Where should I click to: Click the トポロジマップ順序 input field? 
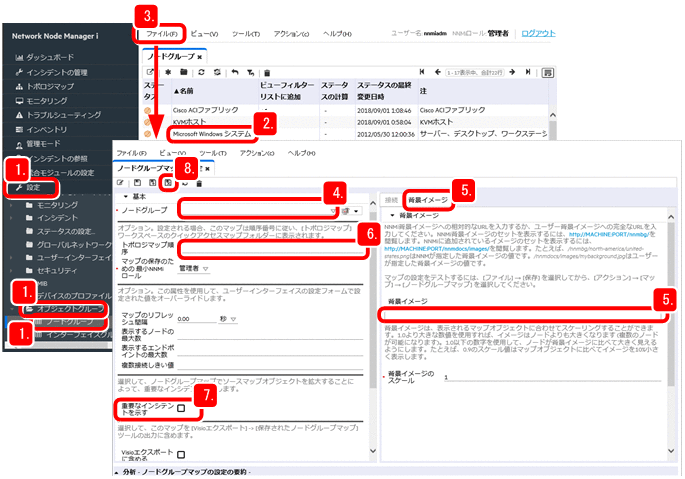(x=273, y=249)
